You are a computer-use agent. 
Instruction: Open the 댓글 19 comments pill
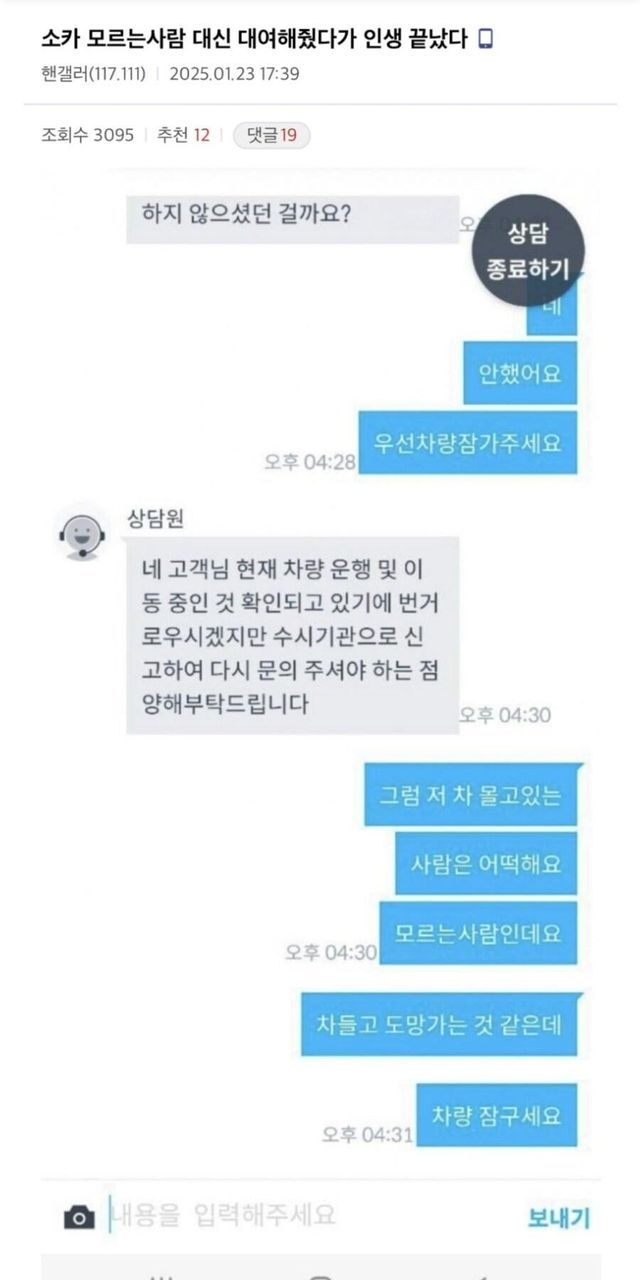click(272, 135)
